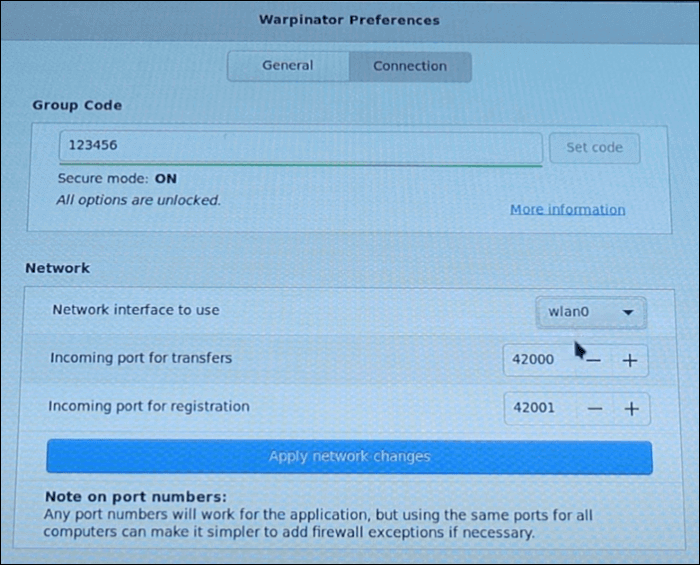Click the transfers port 42000 field

point(539,360)
